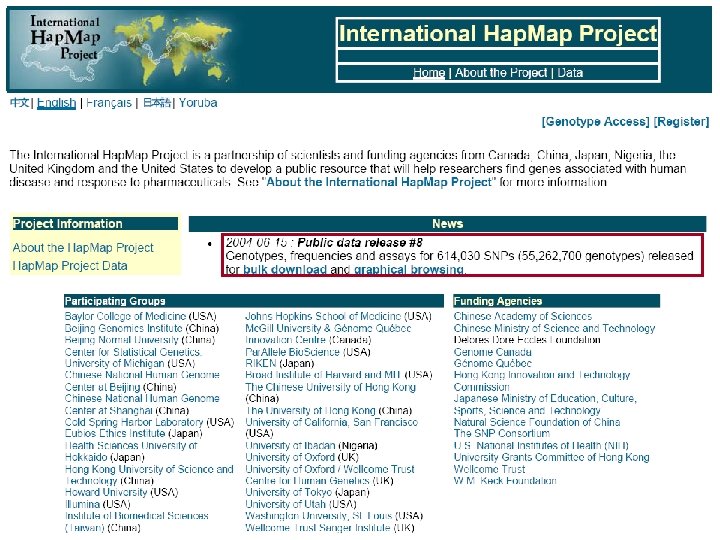
Task: Click the International HapMap Project logo image
Action: (x=120, y=49)
